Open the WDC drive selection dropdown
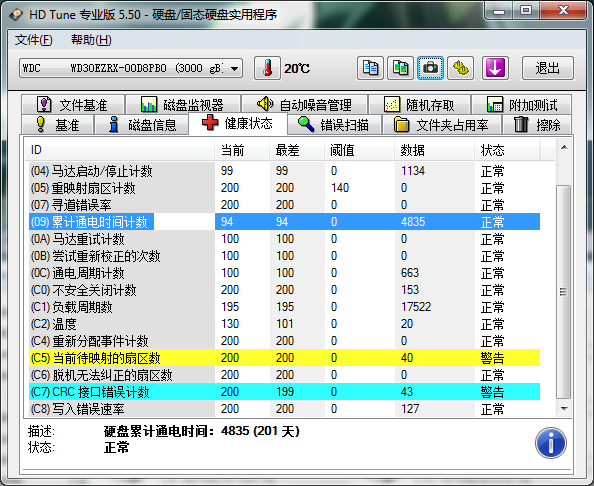The width and height of the screenshot is (594, 486). tap(131, 68)
